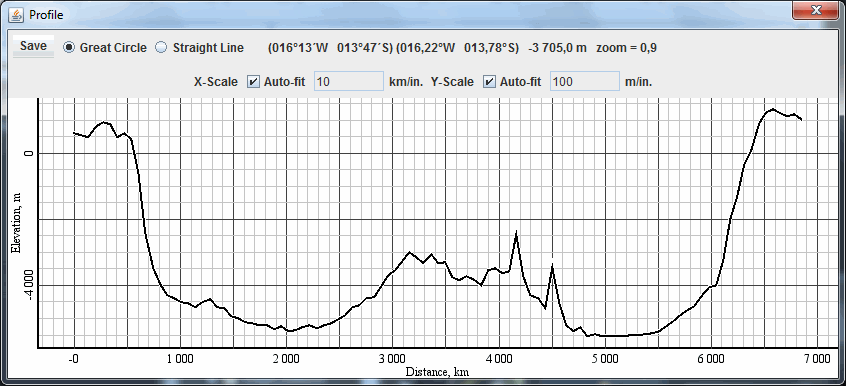Viewport: 846px width, 386px height.
Task: Click the 3 000 distance tick label
Action: coord(392,359)
